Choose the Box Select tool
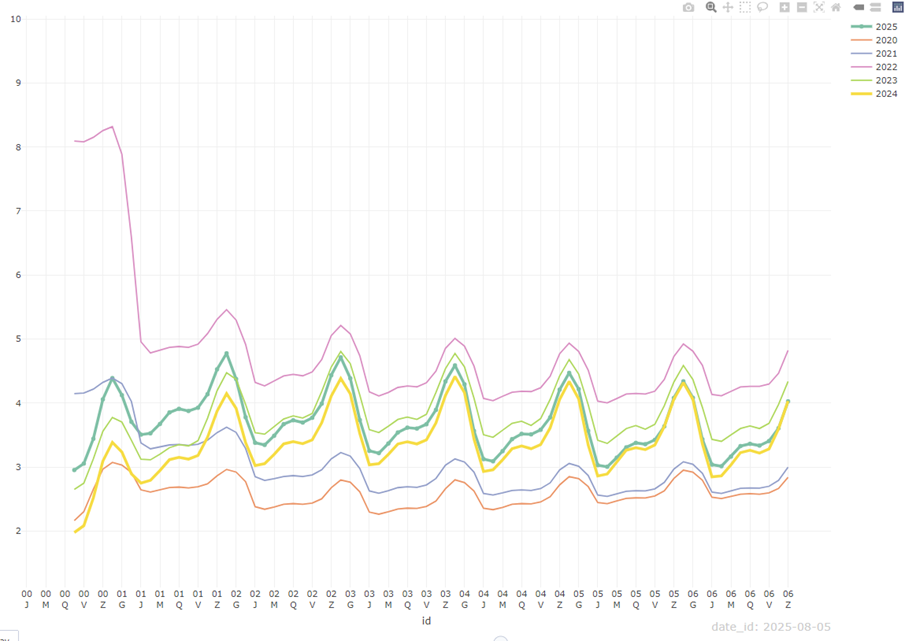The image size is (905, 641). pos(745,7)
